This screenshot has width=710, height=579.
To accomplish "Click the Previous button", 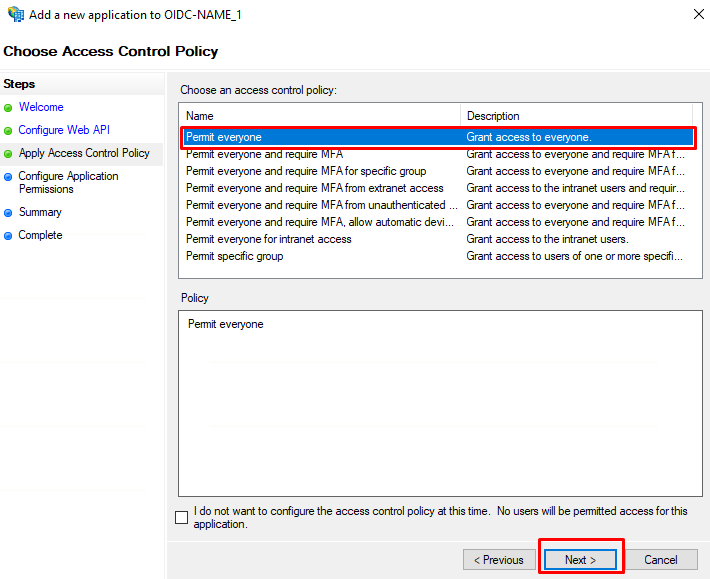I will [499, 560].
